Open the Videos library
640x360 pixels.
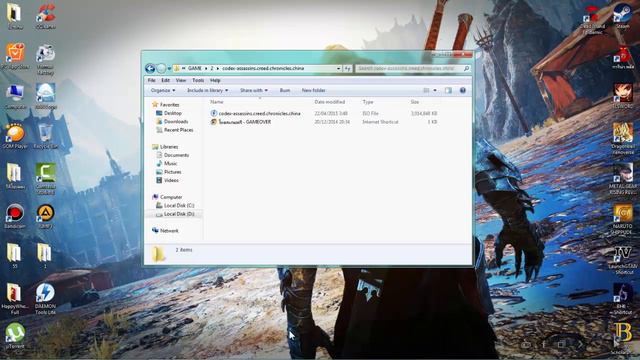click(x=171, y=180)
